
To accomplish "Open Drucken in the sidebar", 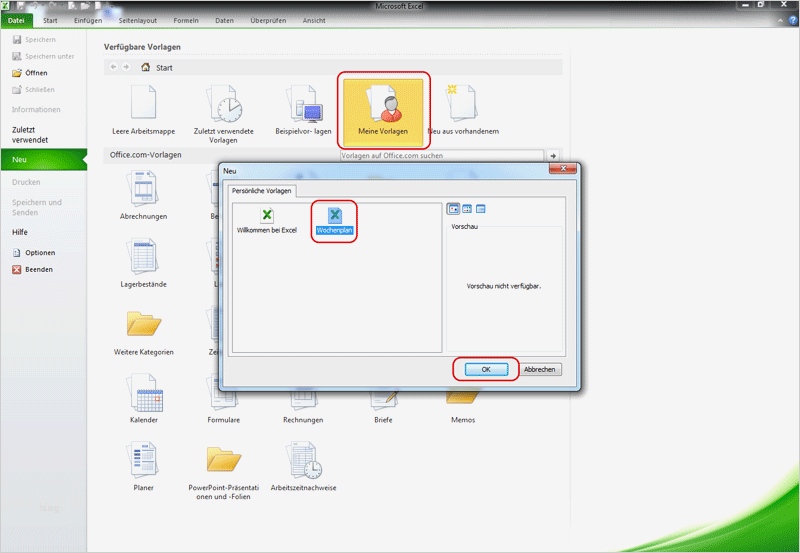I will point(26,182).
